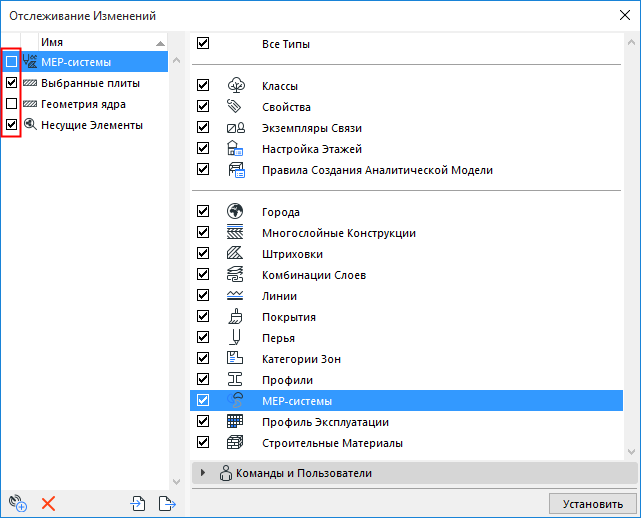Click scroll up arrow of types list

click(631, 42)
